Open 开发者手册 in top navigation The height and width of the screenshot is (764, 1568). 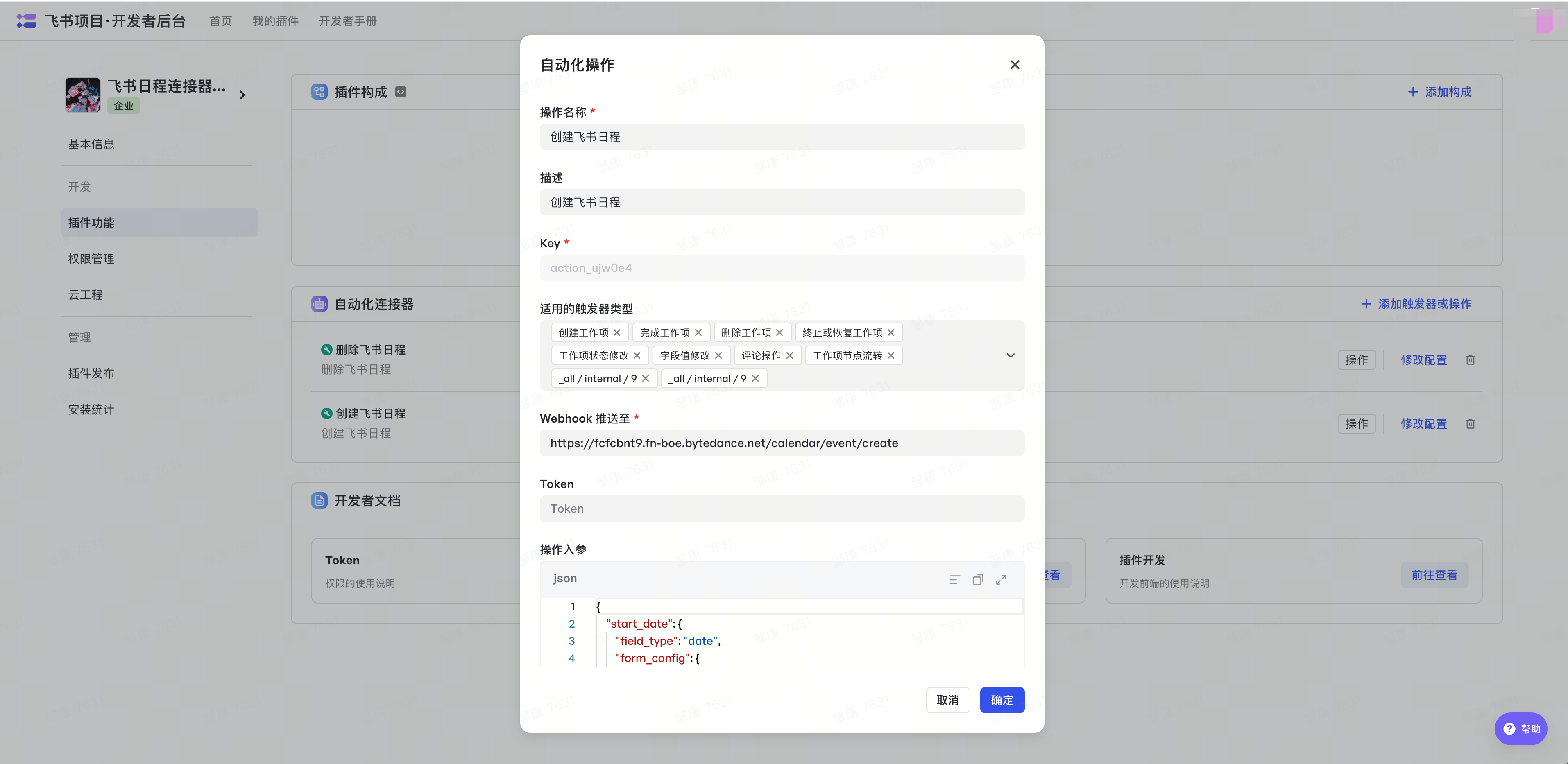[x=348, y=21]
